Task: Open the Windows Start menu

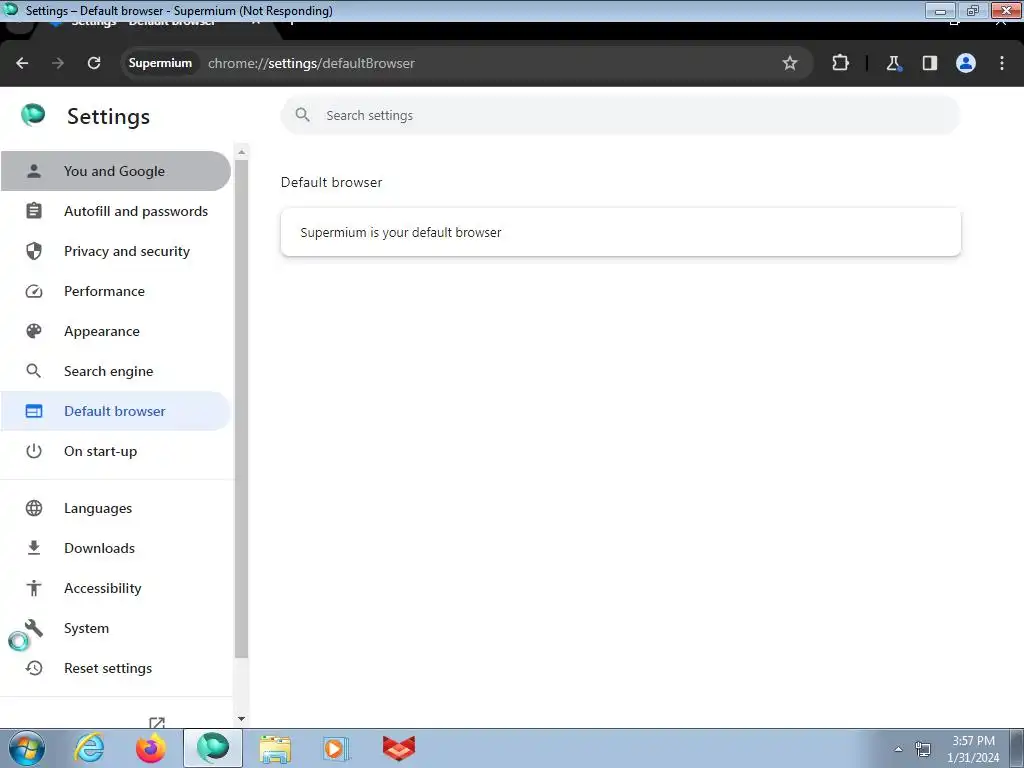Action: (27, 748)
